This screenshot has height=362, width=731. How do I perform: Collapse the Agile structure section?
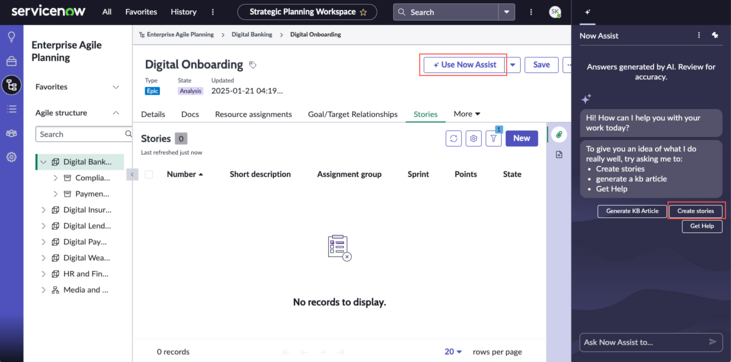[116, 113]
